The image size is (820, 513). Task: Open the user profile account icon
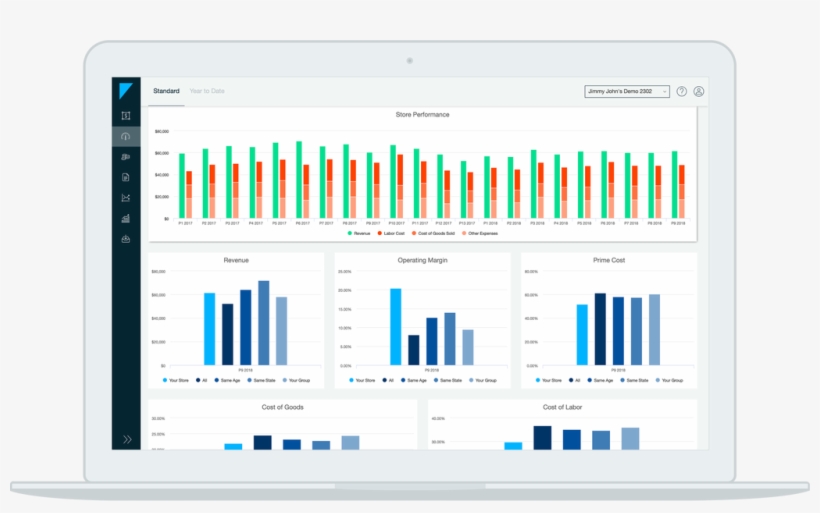[699, 91]
